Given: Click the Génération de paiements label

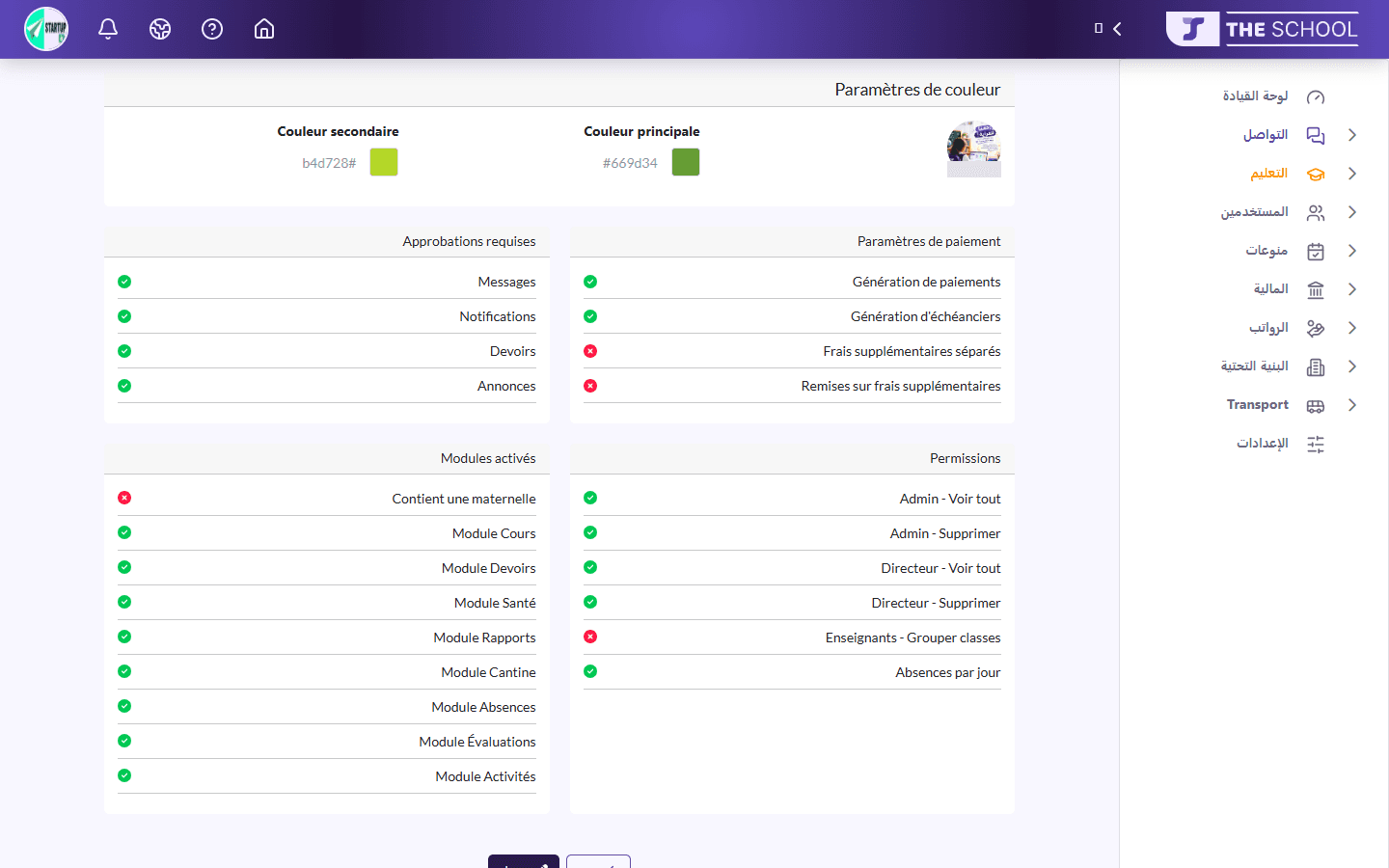Looking at the screenshot, I should pyautogui.click(x=926, y=282).
